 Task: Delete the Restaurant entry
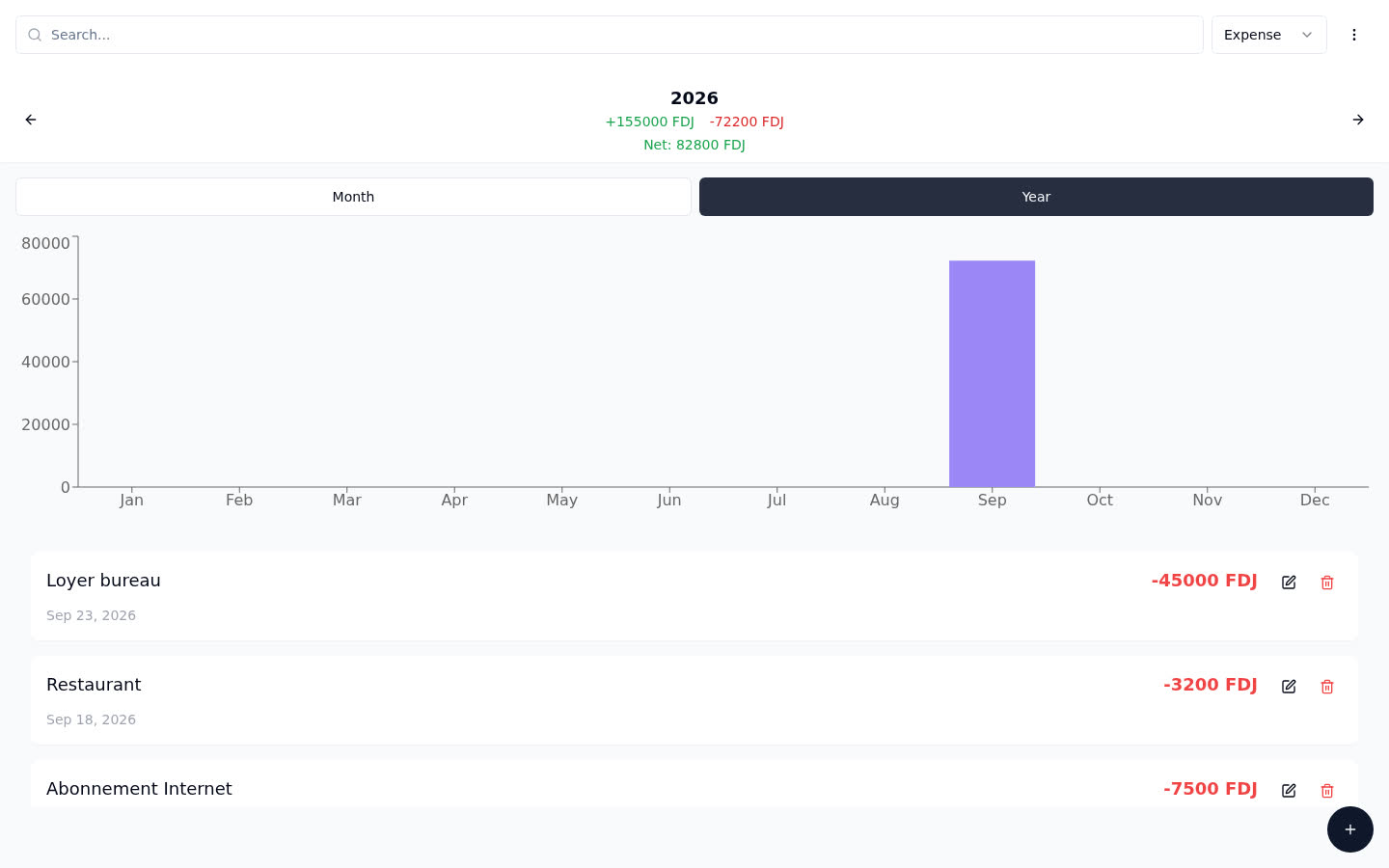tap(1327, 687)
